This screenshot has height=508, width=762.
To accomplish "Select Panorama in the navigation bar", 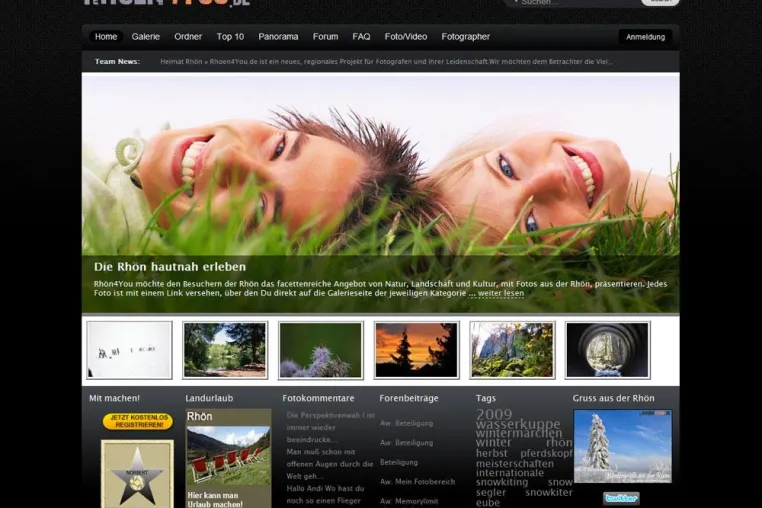I will [278, 36].
